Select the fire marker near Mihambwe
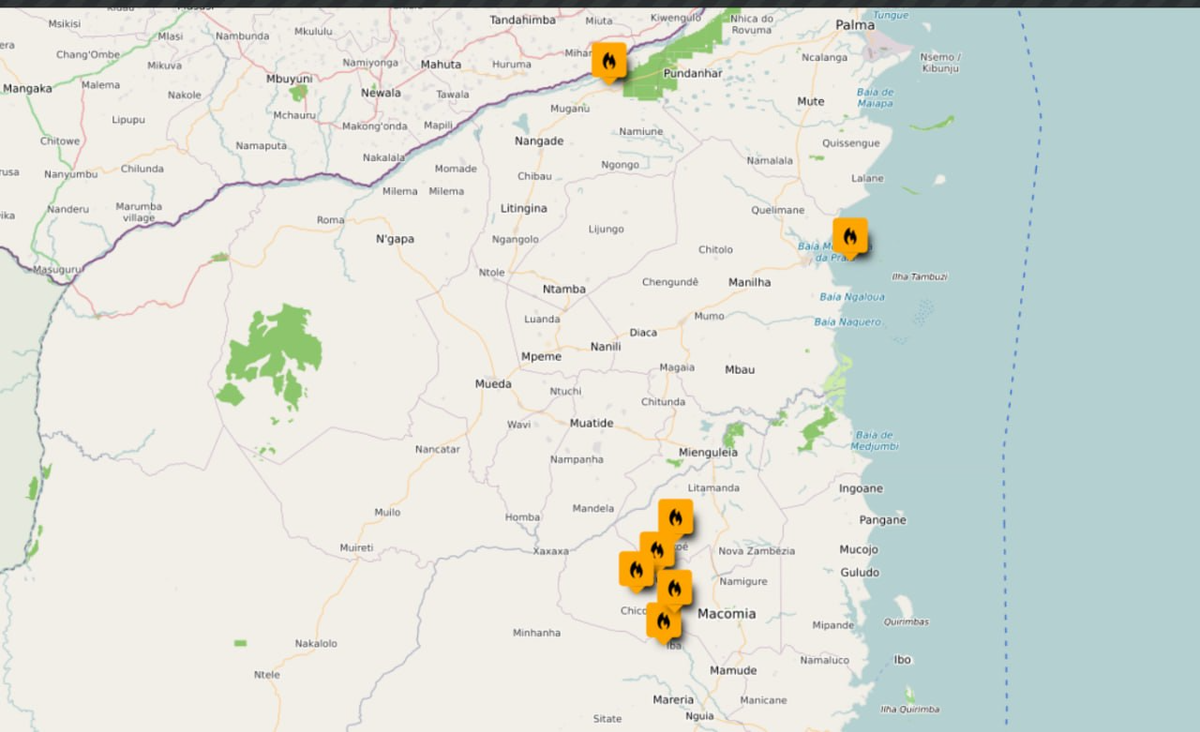 [611, 59]
